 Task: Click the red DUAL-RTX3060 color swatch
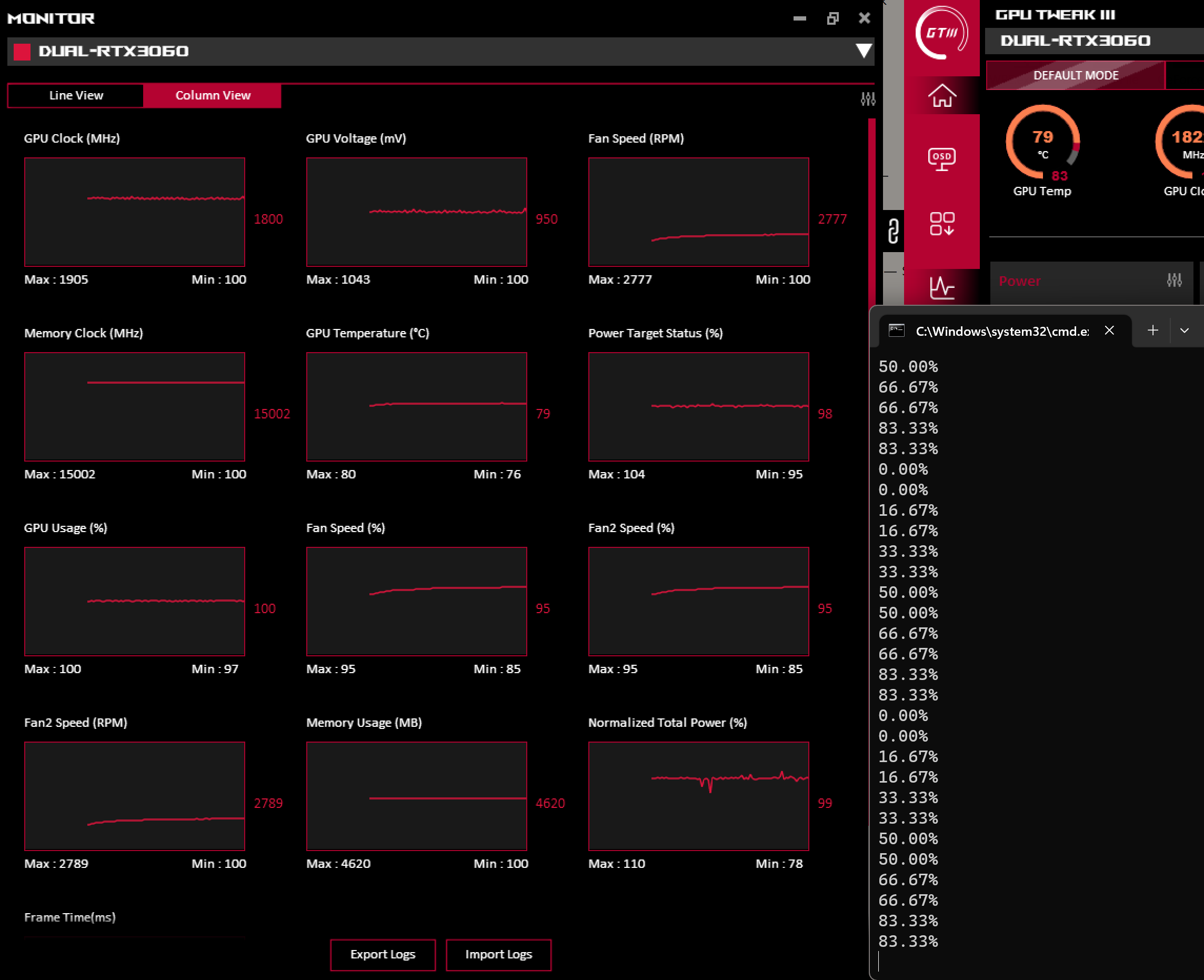click(x=22, y=52)
